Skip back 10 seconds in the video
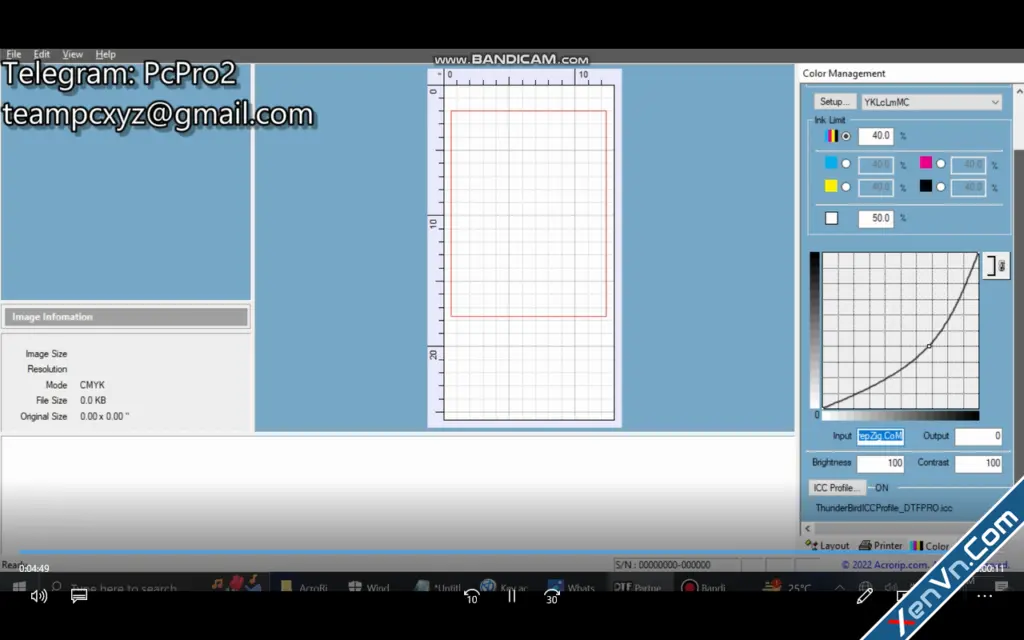The image size is (1024, 640). point(472,596)
